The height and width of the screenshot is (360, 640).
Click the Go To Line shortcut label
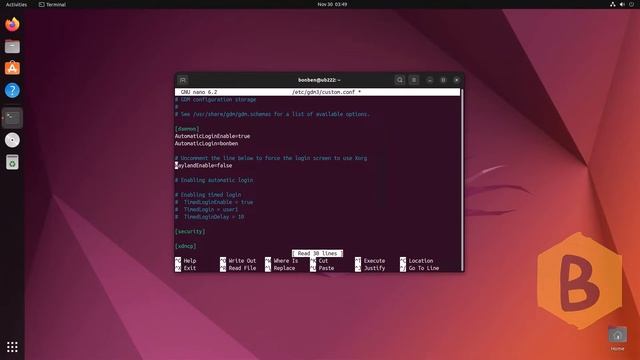tap(424, 268)
